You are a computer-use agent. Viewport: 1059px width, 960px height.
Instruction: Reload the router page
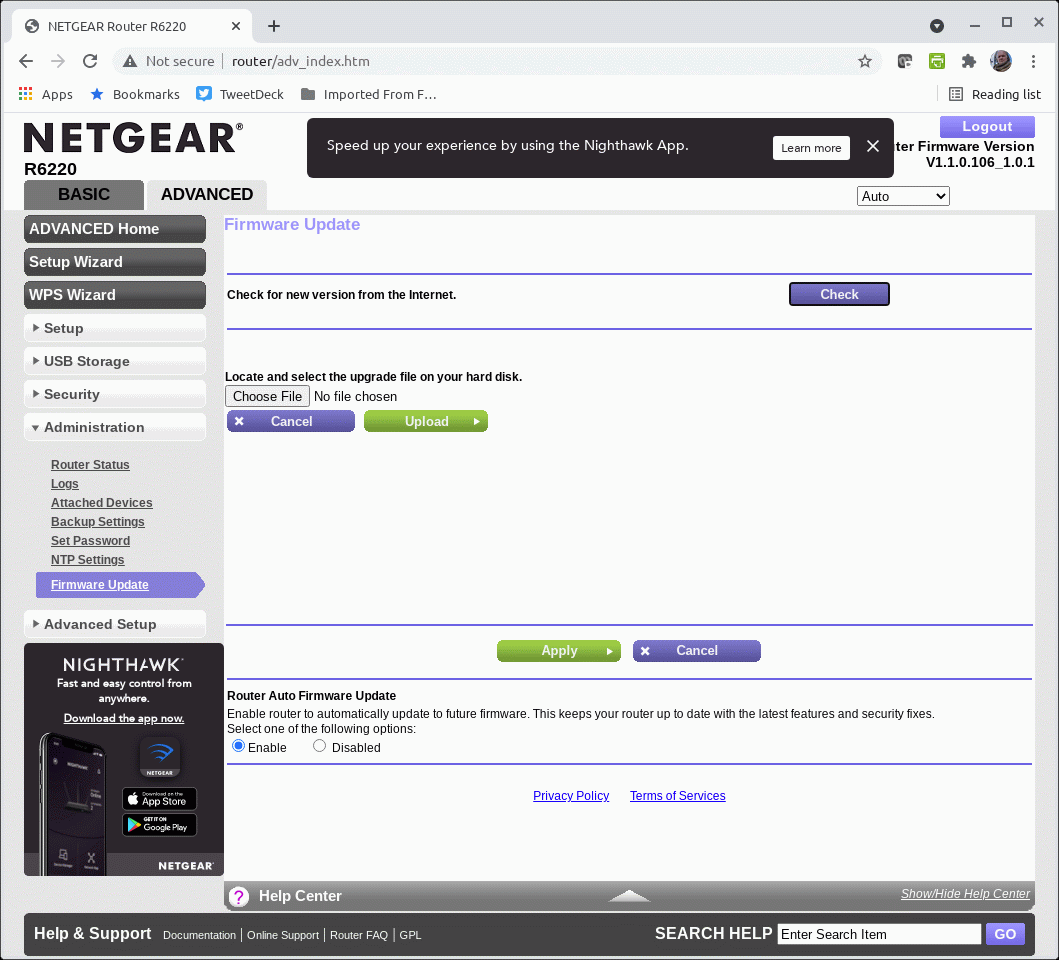(x=90, y=61)
